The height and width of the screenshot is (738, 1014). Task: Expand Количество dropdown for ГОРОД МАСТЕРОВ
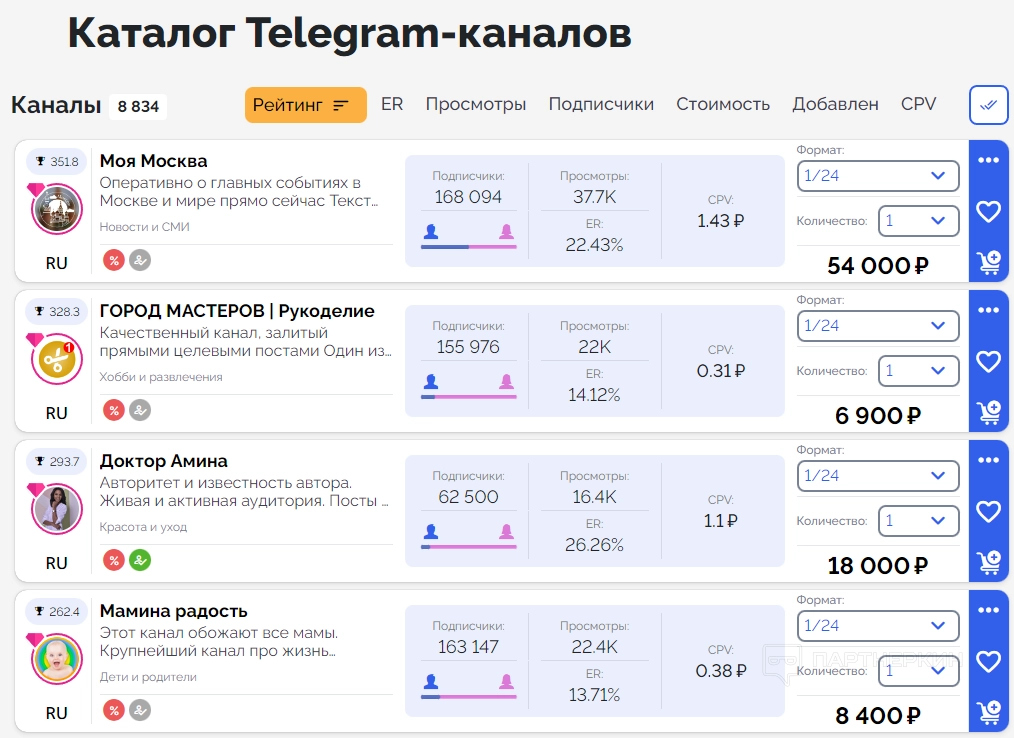click(918, 371)
